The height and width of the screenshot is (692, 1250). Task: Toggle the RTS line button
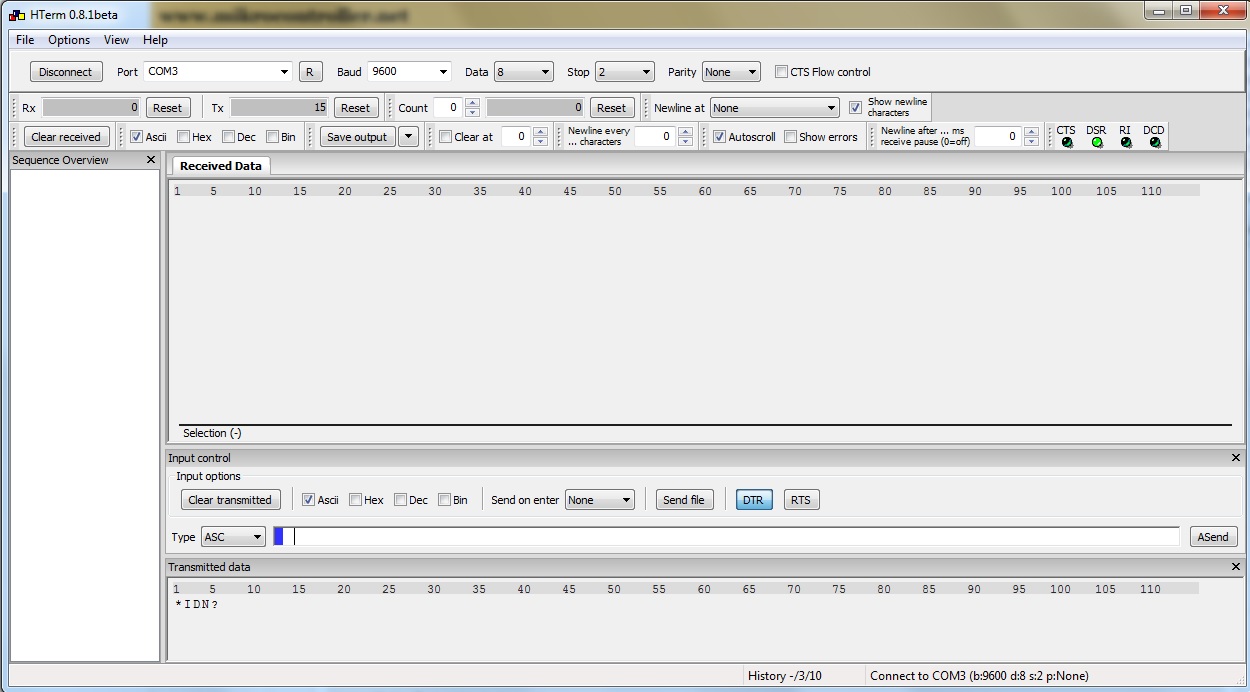click(x=801, y=500)
